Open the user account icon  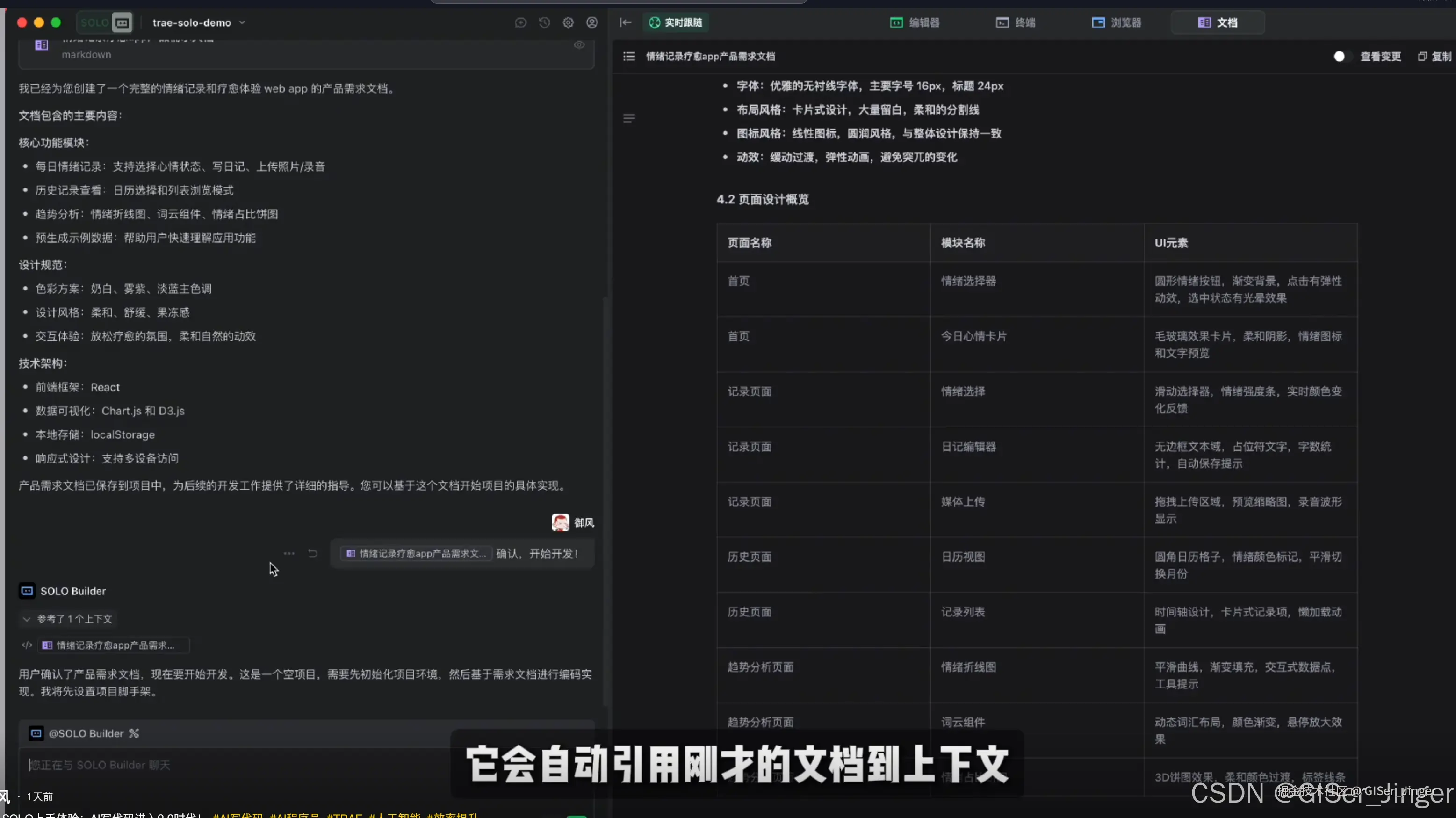pyautogui.click(x=592, y=22)
